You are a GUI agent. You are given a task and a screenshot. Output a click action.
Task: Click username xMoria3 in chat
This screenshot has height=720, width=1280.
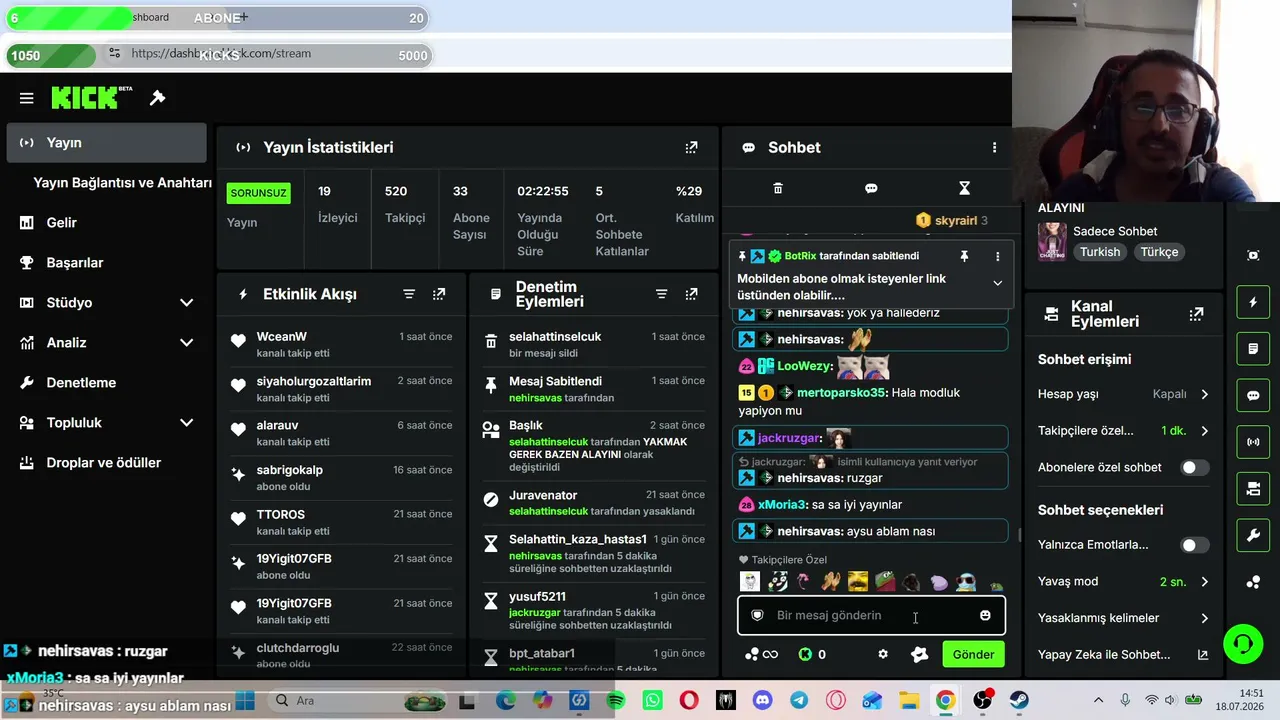780,505
